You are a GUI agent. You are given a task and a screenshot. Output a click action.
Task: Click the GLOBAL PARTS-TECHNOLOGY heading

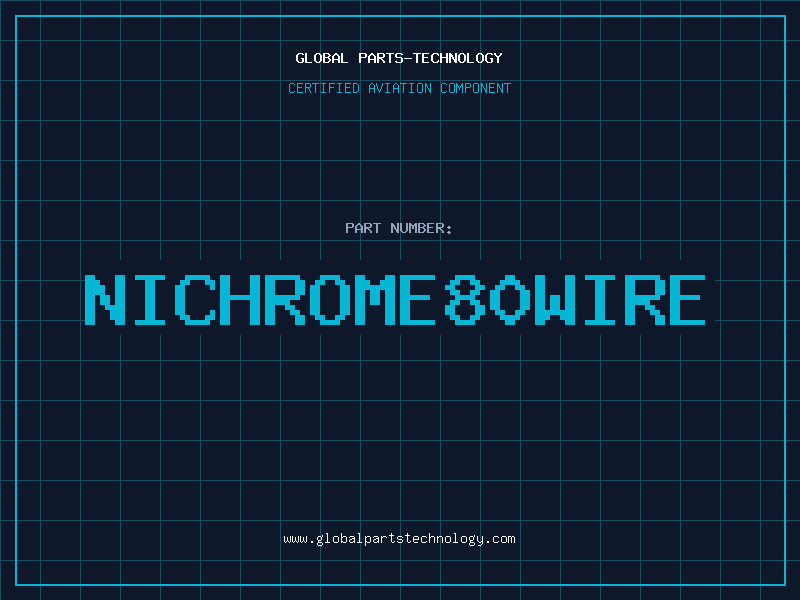[399, 59]
